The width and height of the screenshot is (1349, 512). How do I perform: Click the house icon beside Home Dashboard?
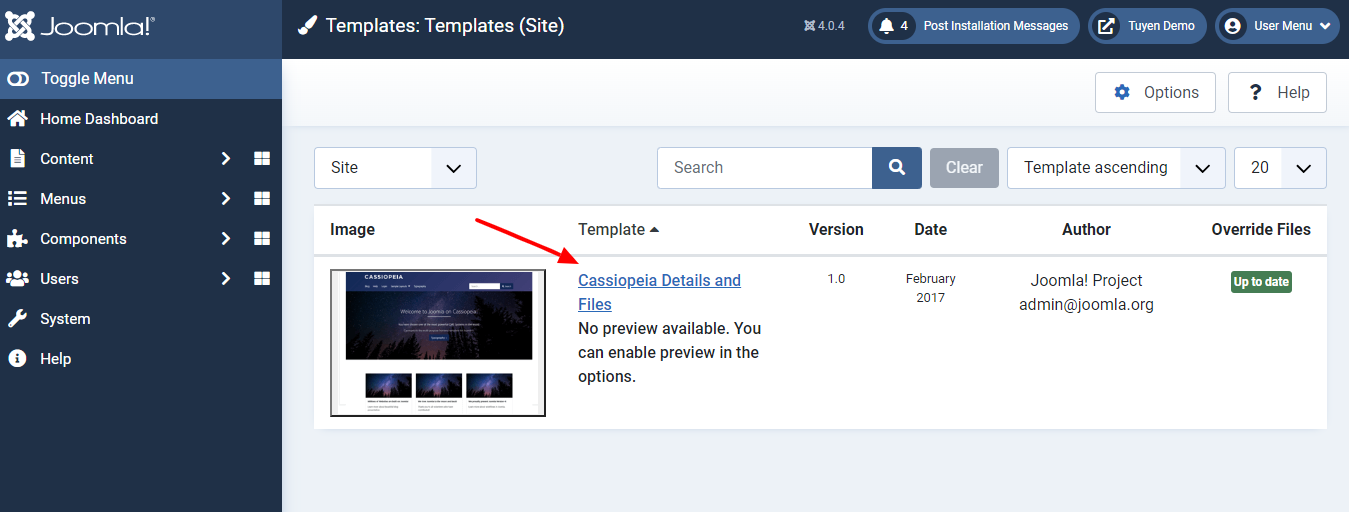point(17,118)
